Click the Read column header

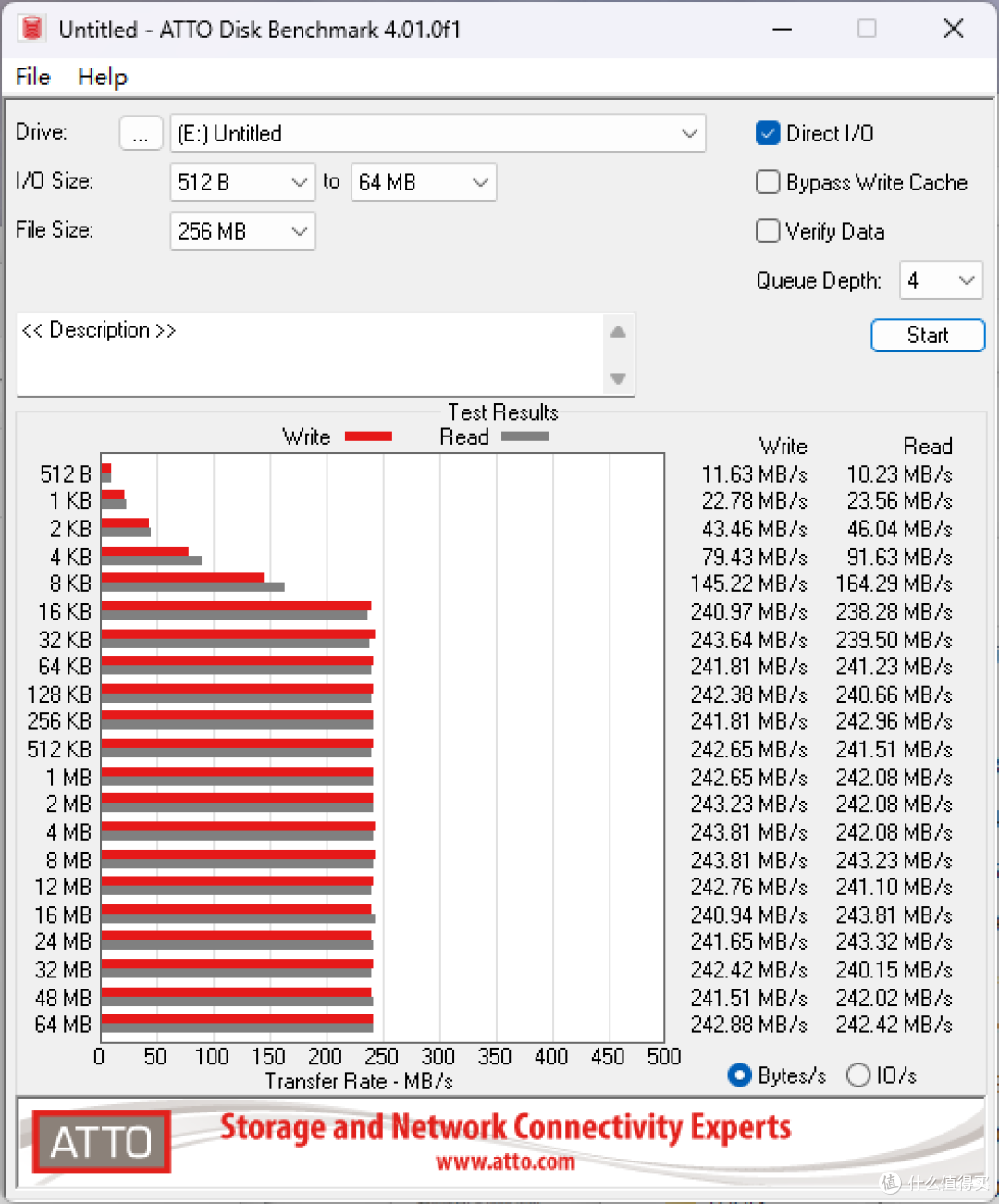pyautogui.click(x=928, y=447)
